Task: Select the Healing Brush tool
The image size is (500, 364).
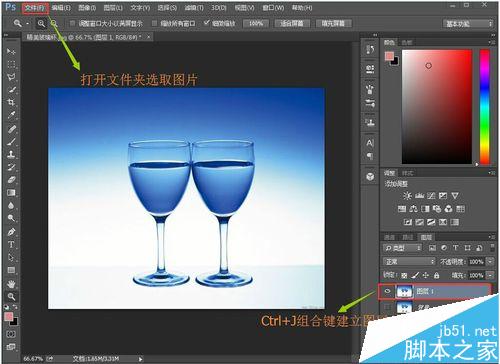Action: pyautogui.click(x=11, y=128)
